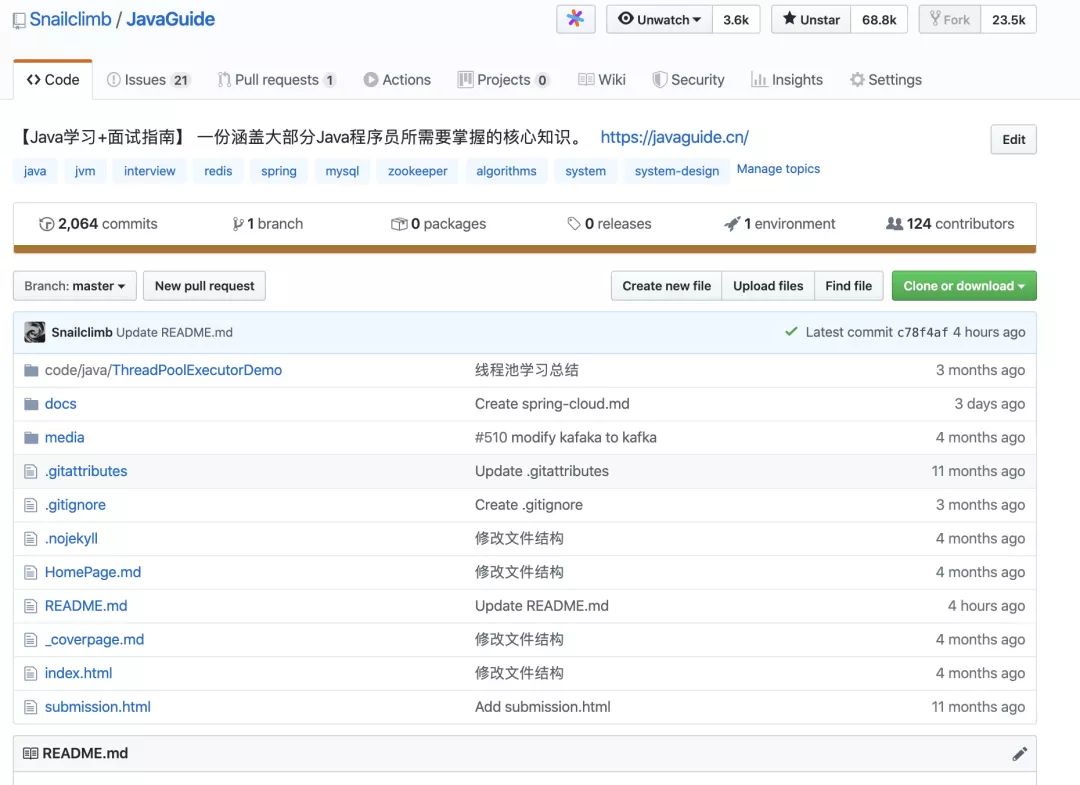Click the file icon next to submission.html
1080x785 pixels.
coord(30,707)
